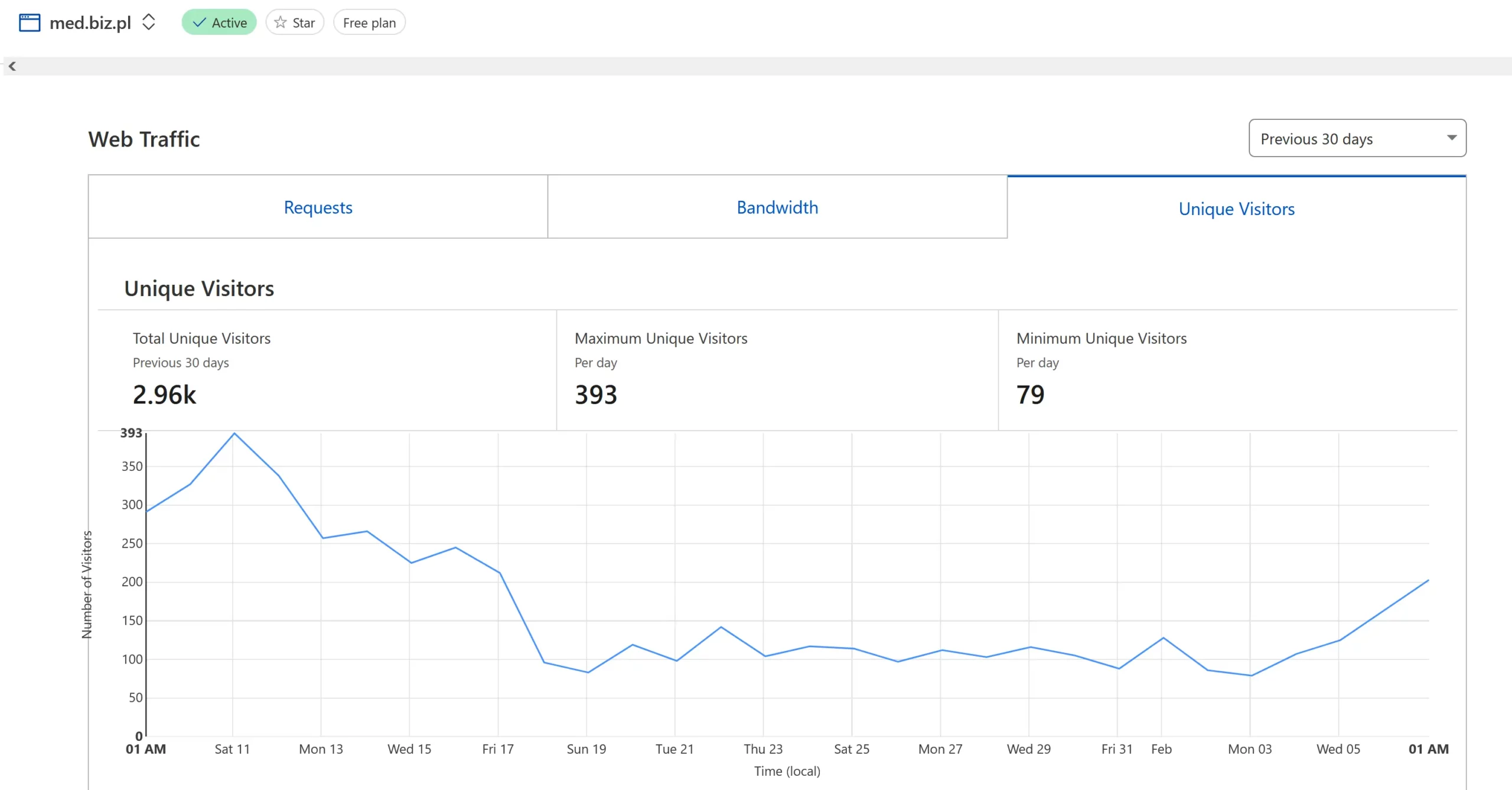This screenshot has height=790, width=1512.
Task: Collapse sidebar with left chevron arrow
Action: (12, 66)
